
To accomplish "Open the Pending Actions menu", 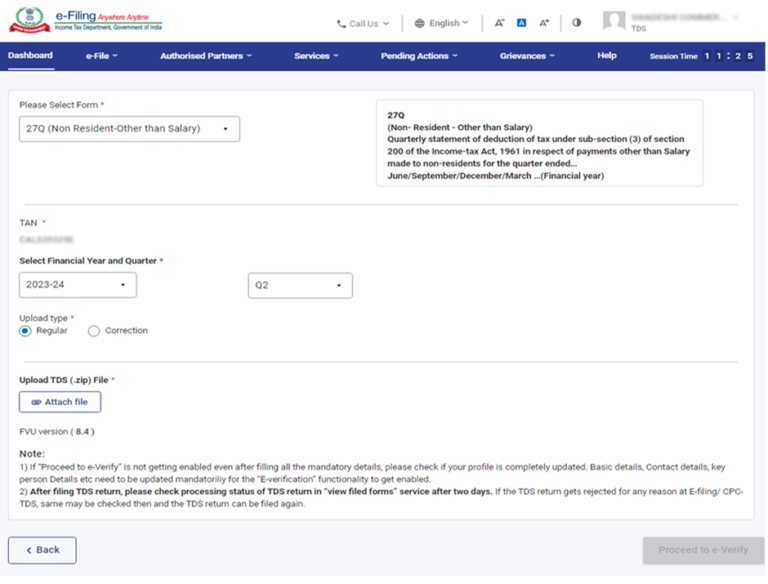I will 419,56.
